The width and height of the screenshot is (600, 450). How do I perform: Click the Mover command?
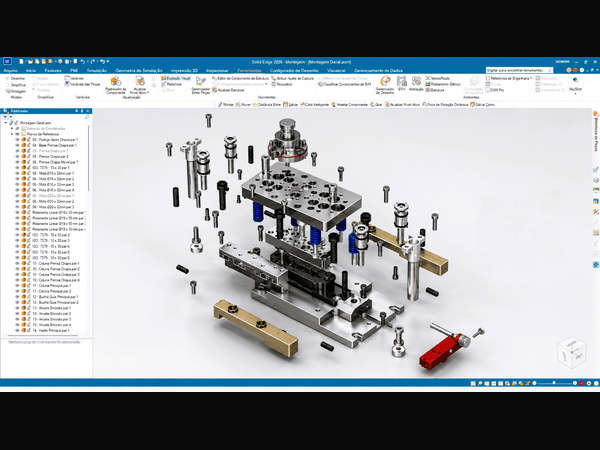[243, 104]
